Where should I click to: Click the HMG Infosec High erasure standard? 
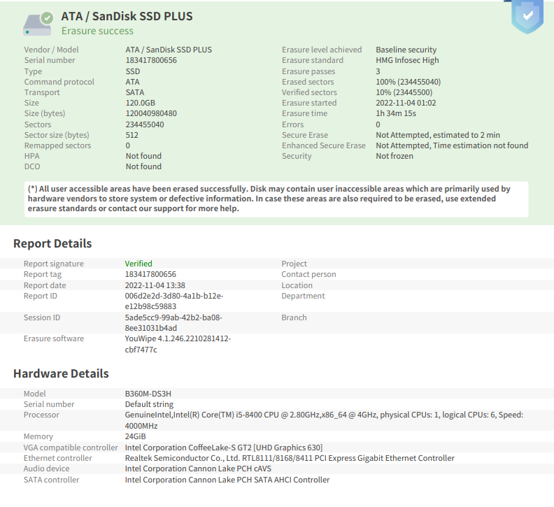coord(407,60)
